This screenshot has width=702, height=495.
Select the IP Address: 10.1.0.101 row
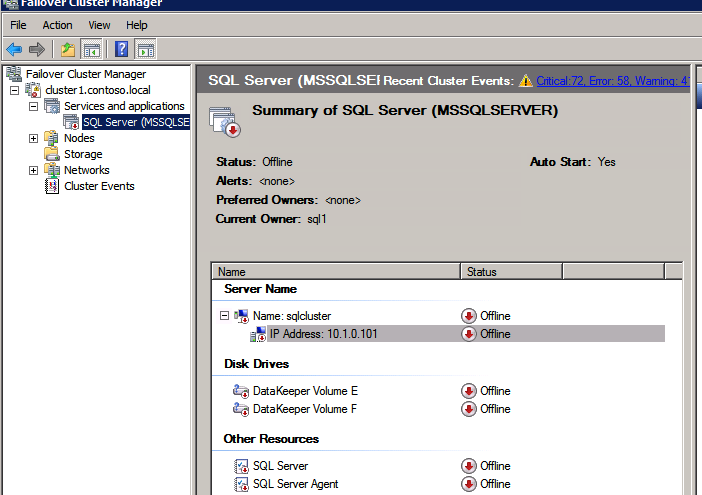(466, 334)
